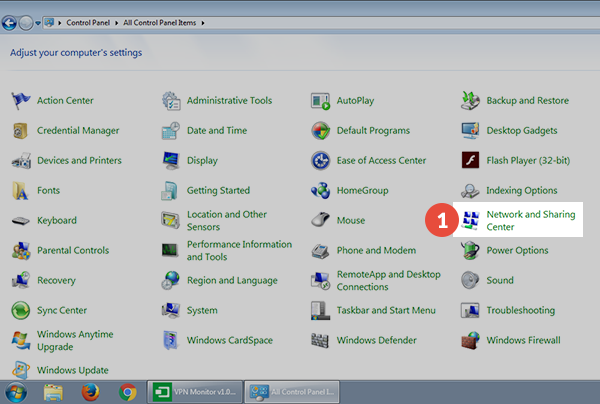Open the Mouse icon

pyautogui.click(x=320, y=220)
